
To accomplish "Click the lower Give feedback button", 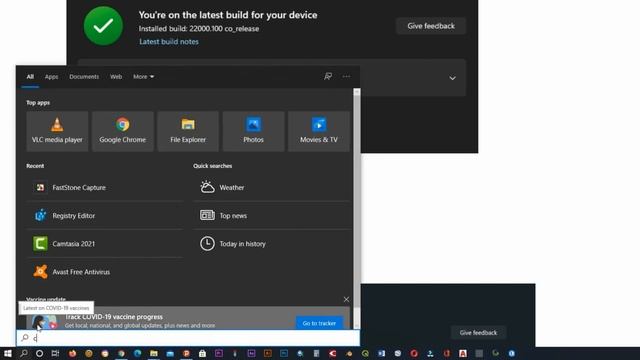I will click(478, 333).
